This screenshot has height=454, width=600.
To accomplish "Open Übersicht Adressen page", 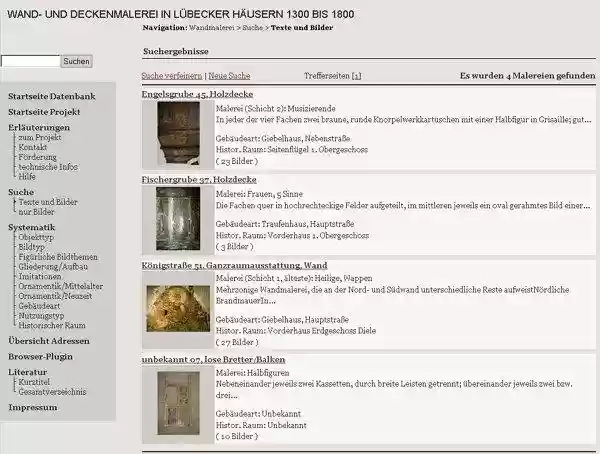I will (48, 341).
